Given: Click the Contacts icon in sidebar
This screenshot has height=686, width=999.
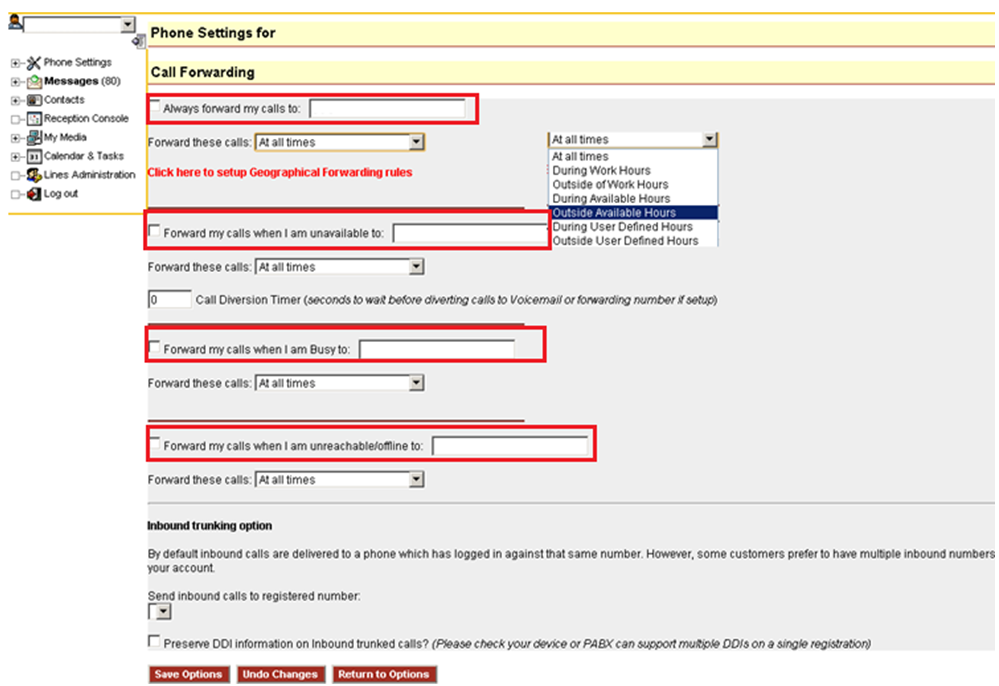Looking at the screenshot, I should coord(34,100).
